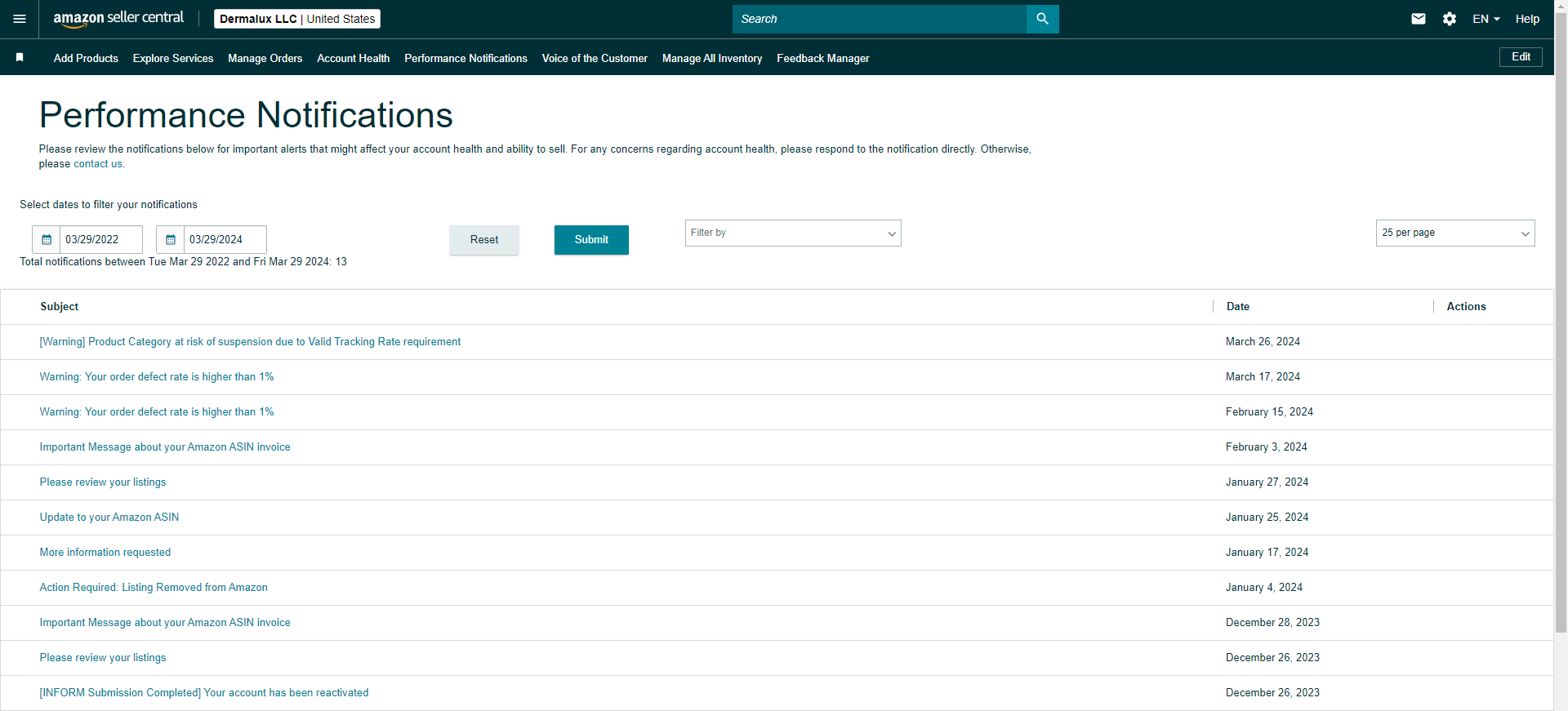The height and width of the screenshot is (711, 1568).
Task: Open Explore Services menu item
Action: (173, 58)
